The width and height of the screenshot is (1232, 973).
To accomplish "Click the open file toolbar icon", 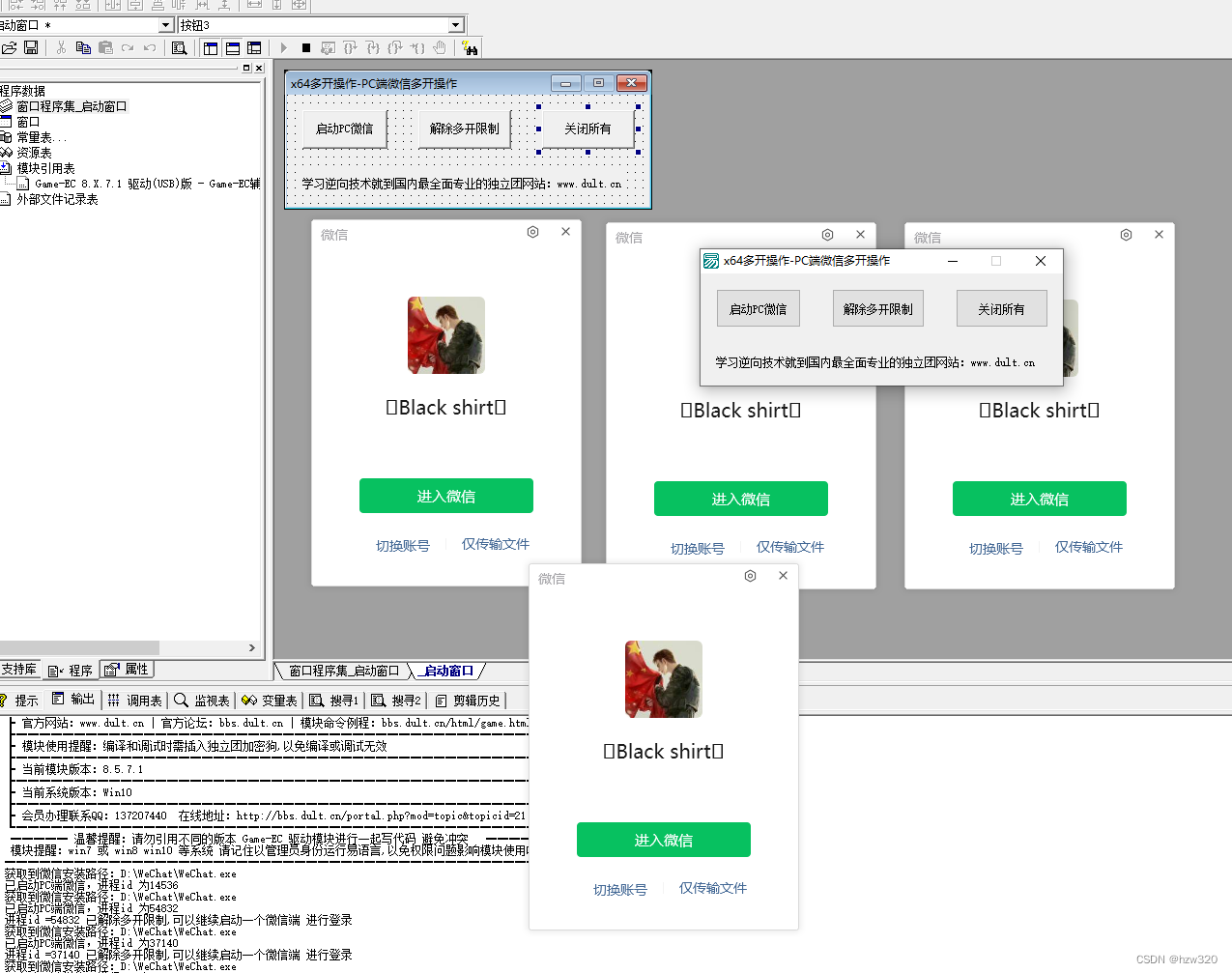I will point(9,47).
